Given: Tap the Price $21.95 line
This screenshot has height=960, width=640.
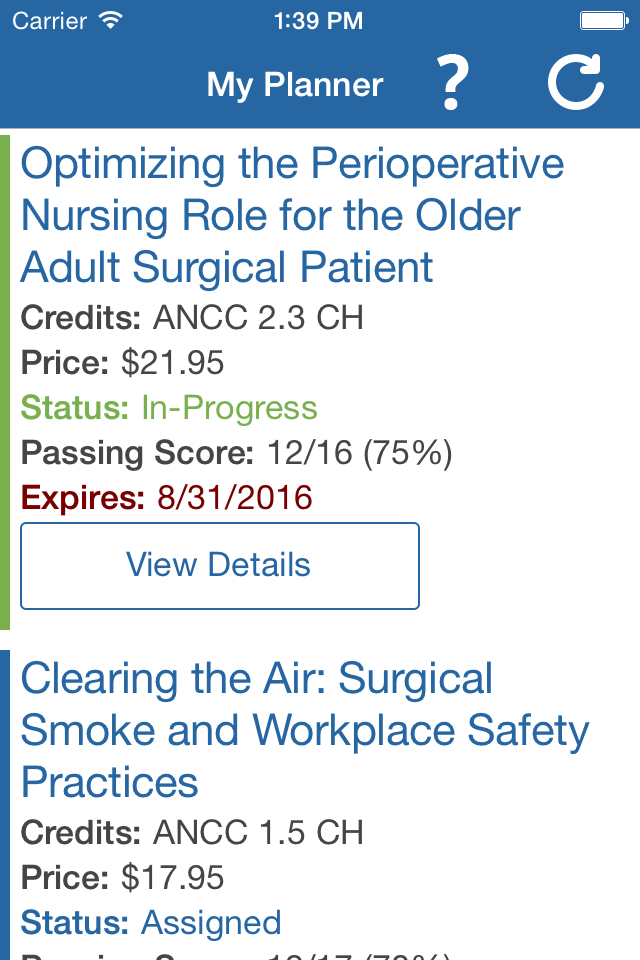Looking at the screenshot, I should pos(122,362).
